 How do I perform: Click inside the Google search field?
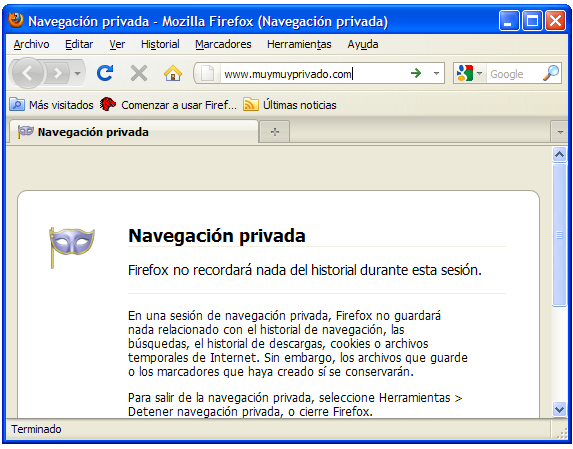[515, 74]
